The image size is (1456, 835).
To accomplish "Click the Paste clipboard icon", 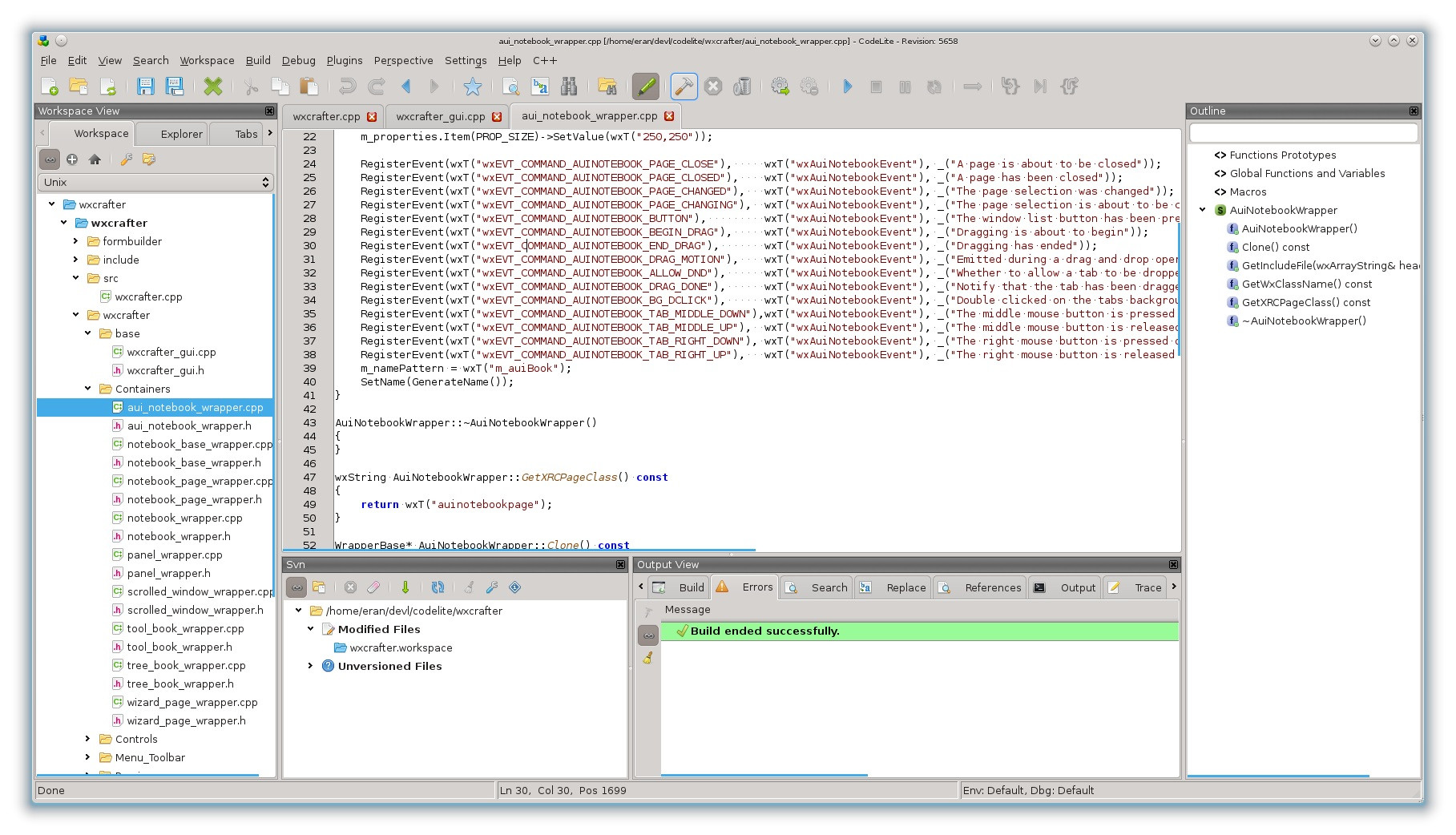I will [x=309, y=87].
